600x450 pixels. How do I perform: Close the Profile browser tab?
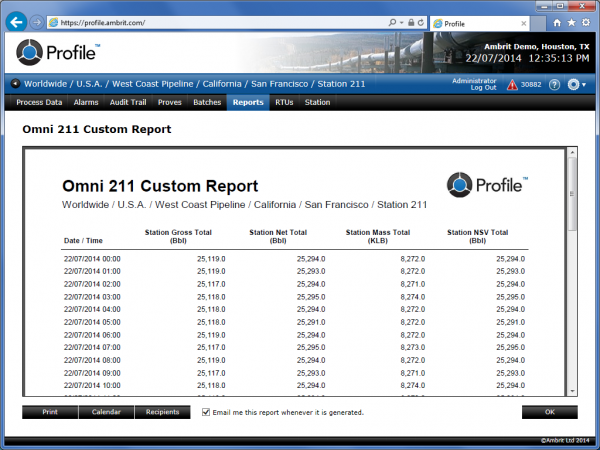(x=523, y=24)
